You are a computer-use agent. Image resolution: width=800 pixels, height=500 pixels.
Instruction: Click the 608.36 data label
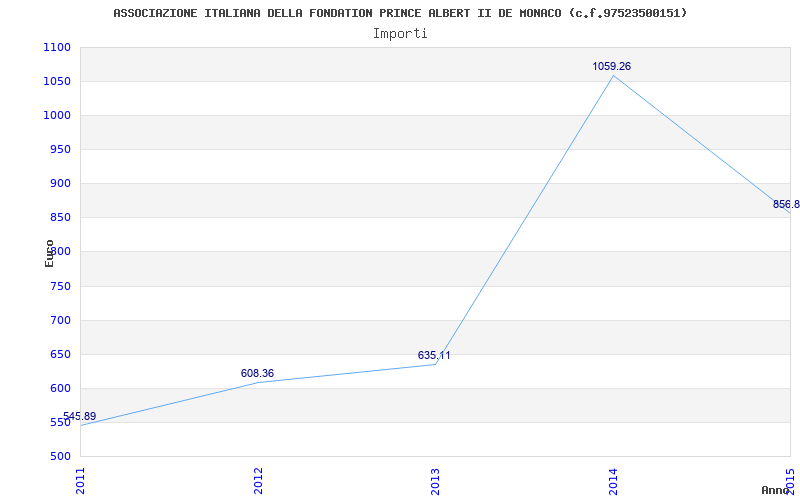[257, 373]
